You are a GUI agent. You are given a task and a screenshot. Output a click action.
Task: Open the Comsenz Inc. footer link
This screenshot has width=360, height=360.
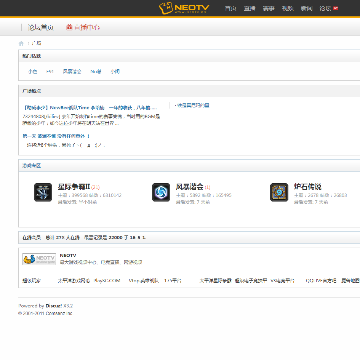click(59, 313)
